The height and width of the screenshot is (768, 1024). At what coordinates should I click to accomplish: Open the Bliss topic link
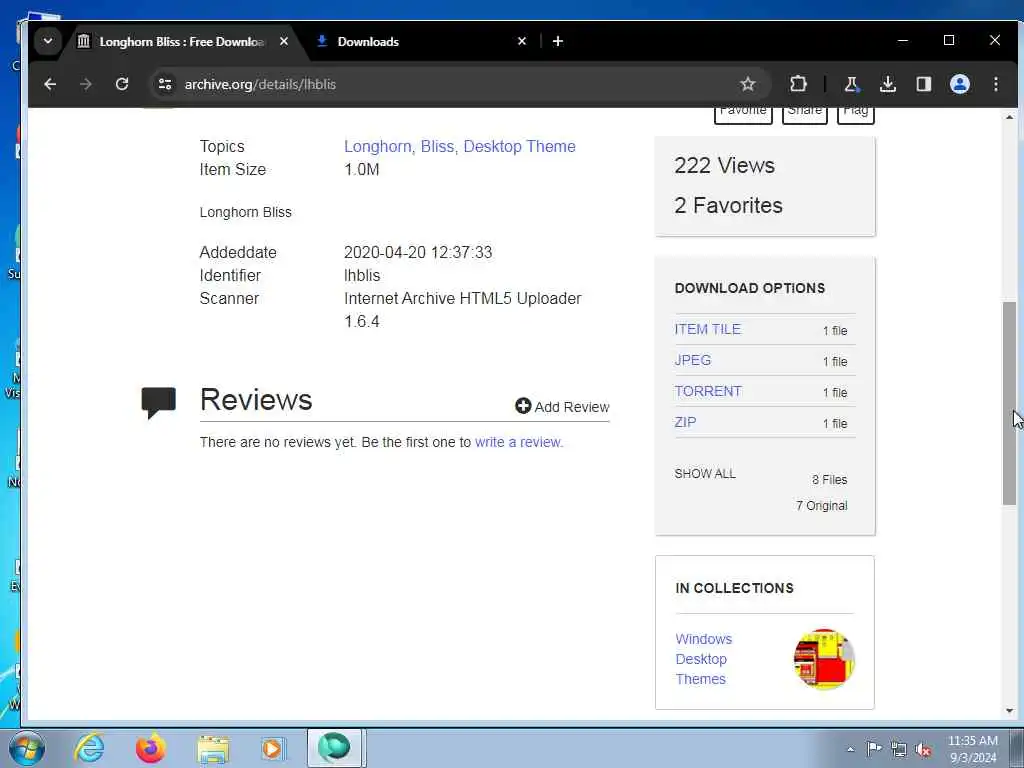[435, 146]
